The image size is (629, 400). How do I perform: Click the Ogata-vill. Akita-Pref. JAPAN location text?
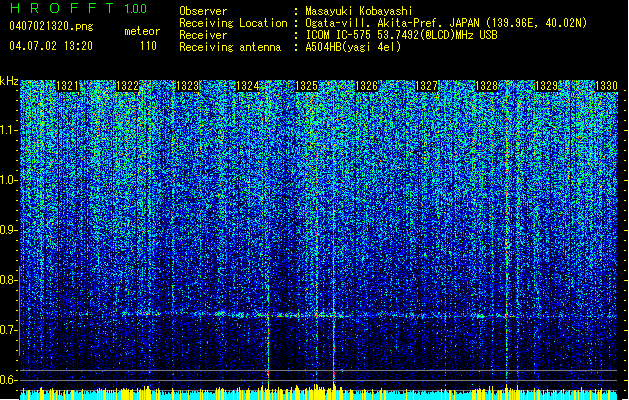(446, 23)
